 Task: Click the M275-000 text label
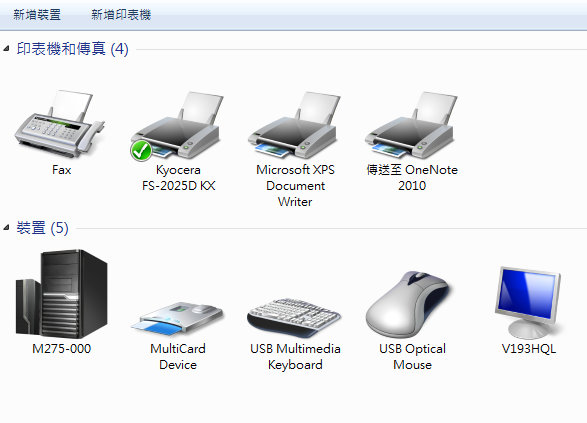tap(61, 349)
